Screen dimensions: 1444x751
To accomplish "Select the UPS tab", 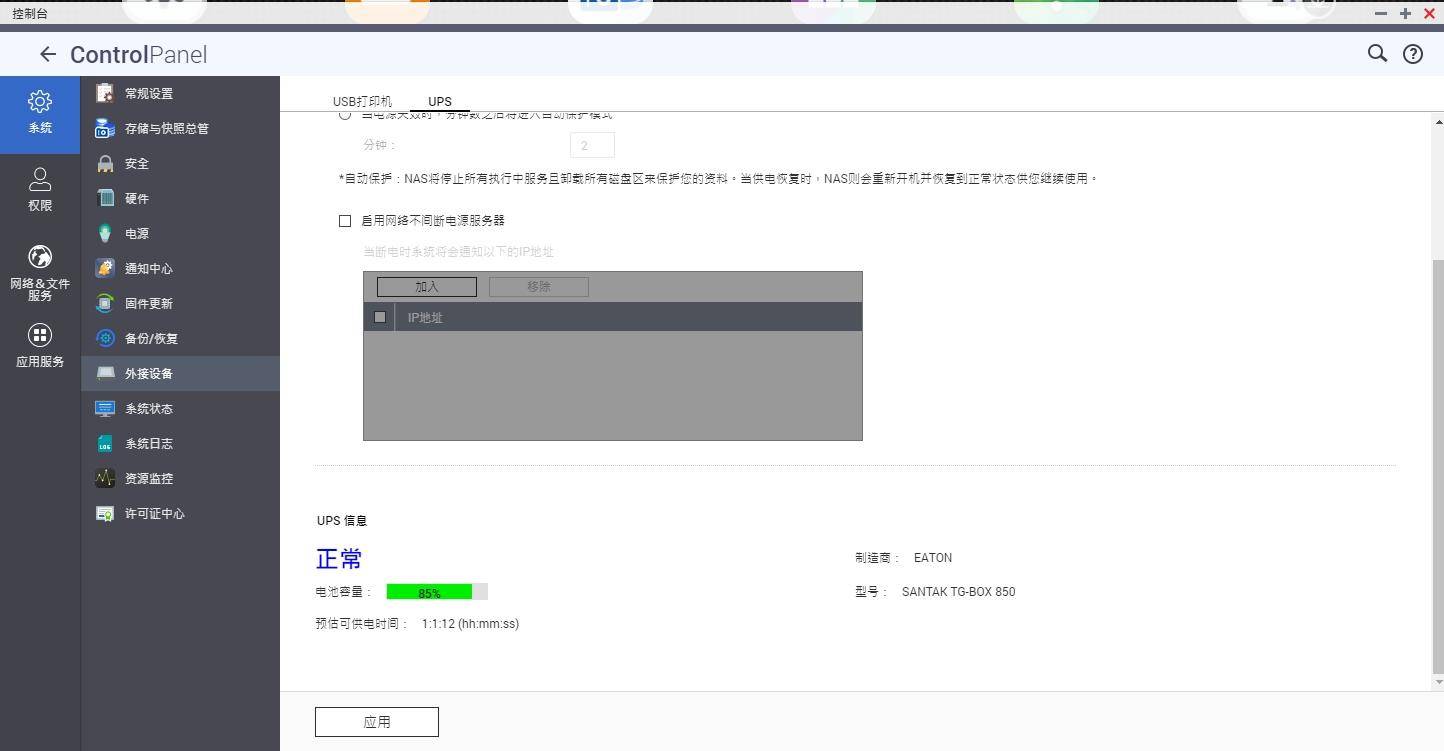I will (x=439, y=101).
